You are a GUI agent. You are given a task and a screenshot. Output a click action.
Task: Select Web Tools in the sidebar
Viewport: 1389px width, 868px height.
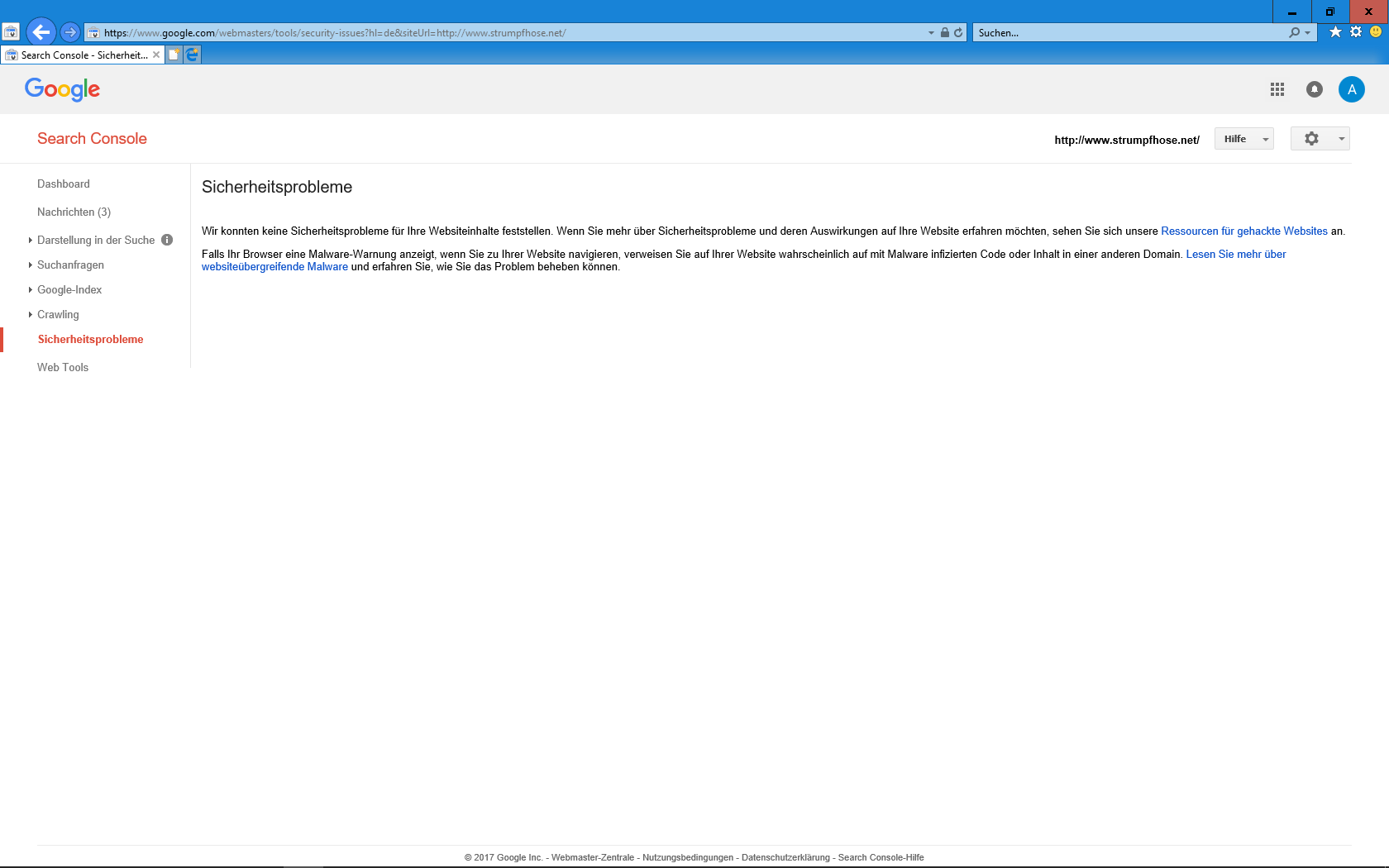63,367
